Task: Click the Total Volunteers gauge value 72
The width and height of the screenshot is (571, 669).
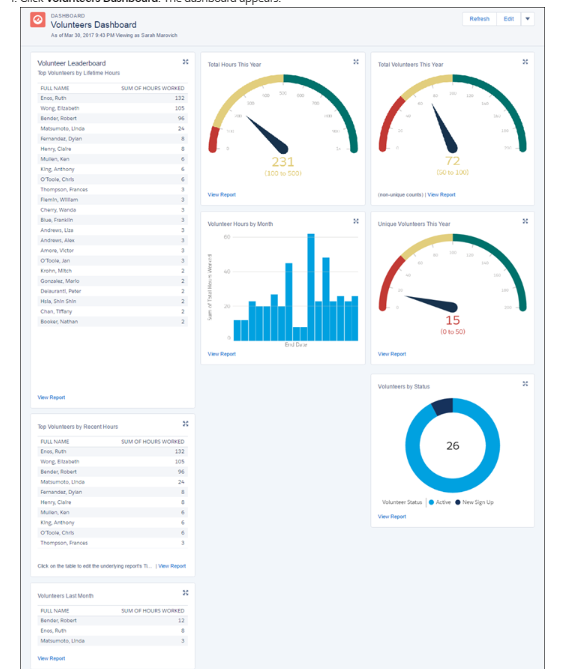Action: [452, 161]
